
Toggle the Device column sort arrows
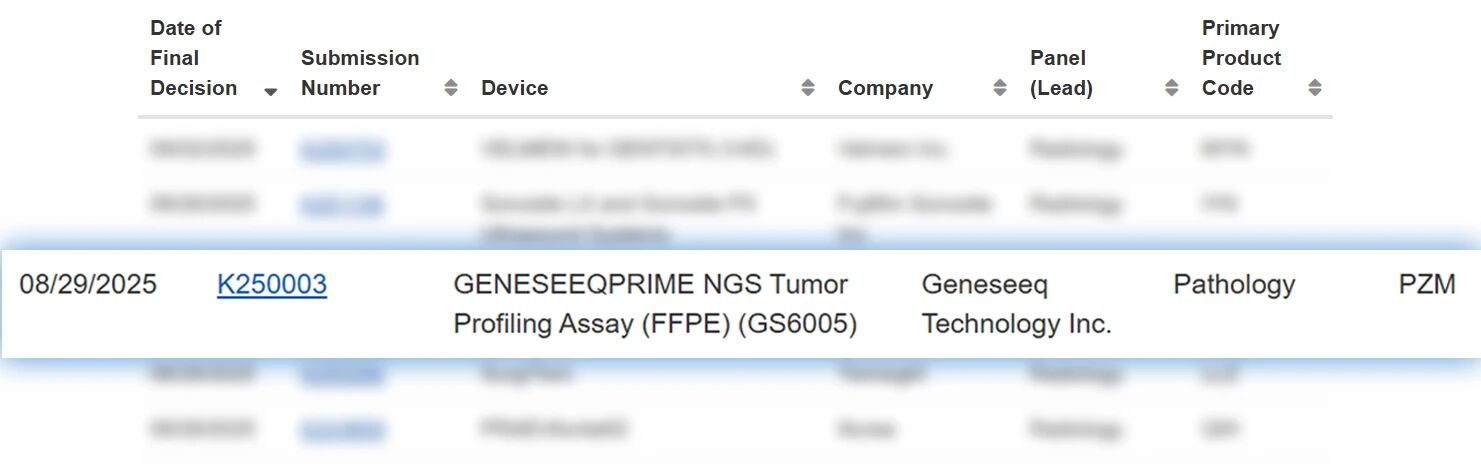(808, 88)
